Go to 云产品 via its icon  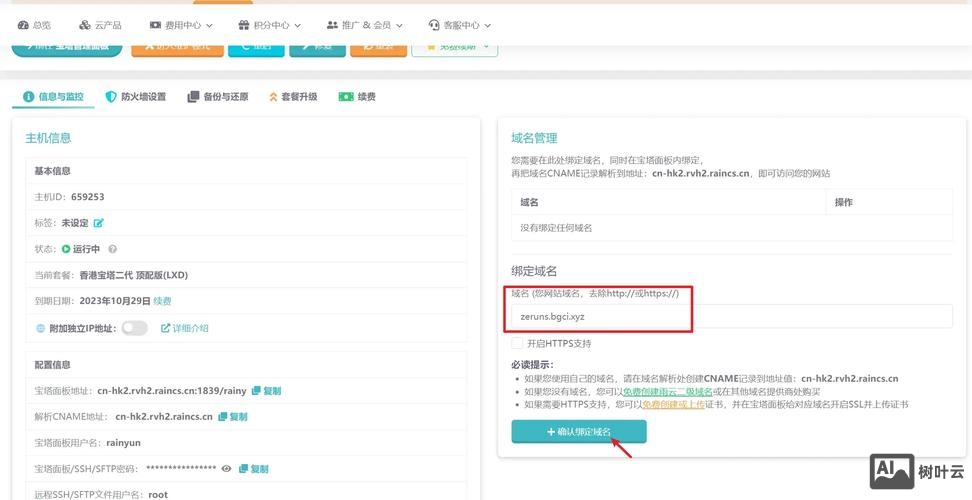coord(85,25)
